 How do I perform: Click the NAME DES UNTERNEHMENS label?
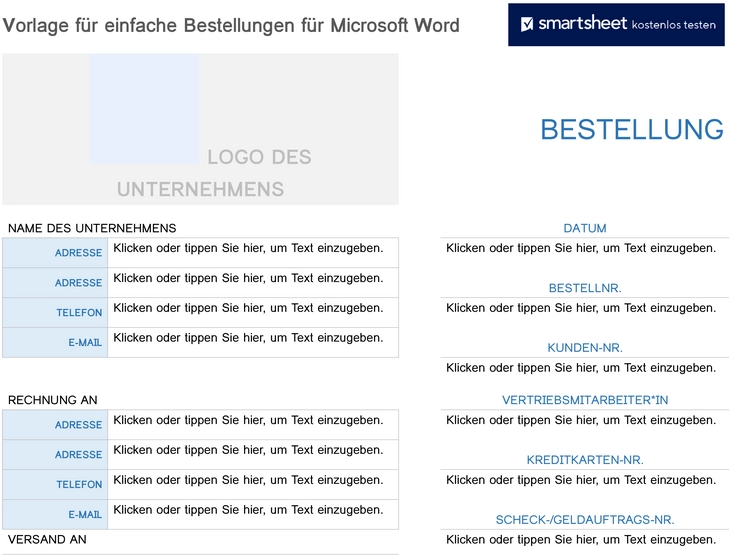[92, 228]
